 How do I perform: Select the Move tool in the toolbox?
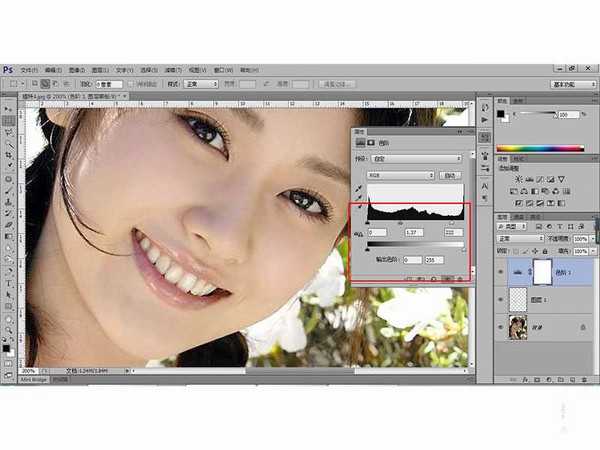tap(9, 108)
